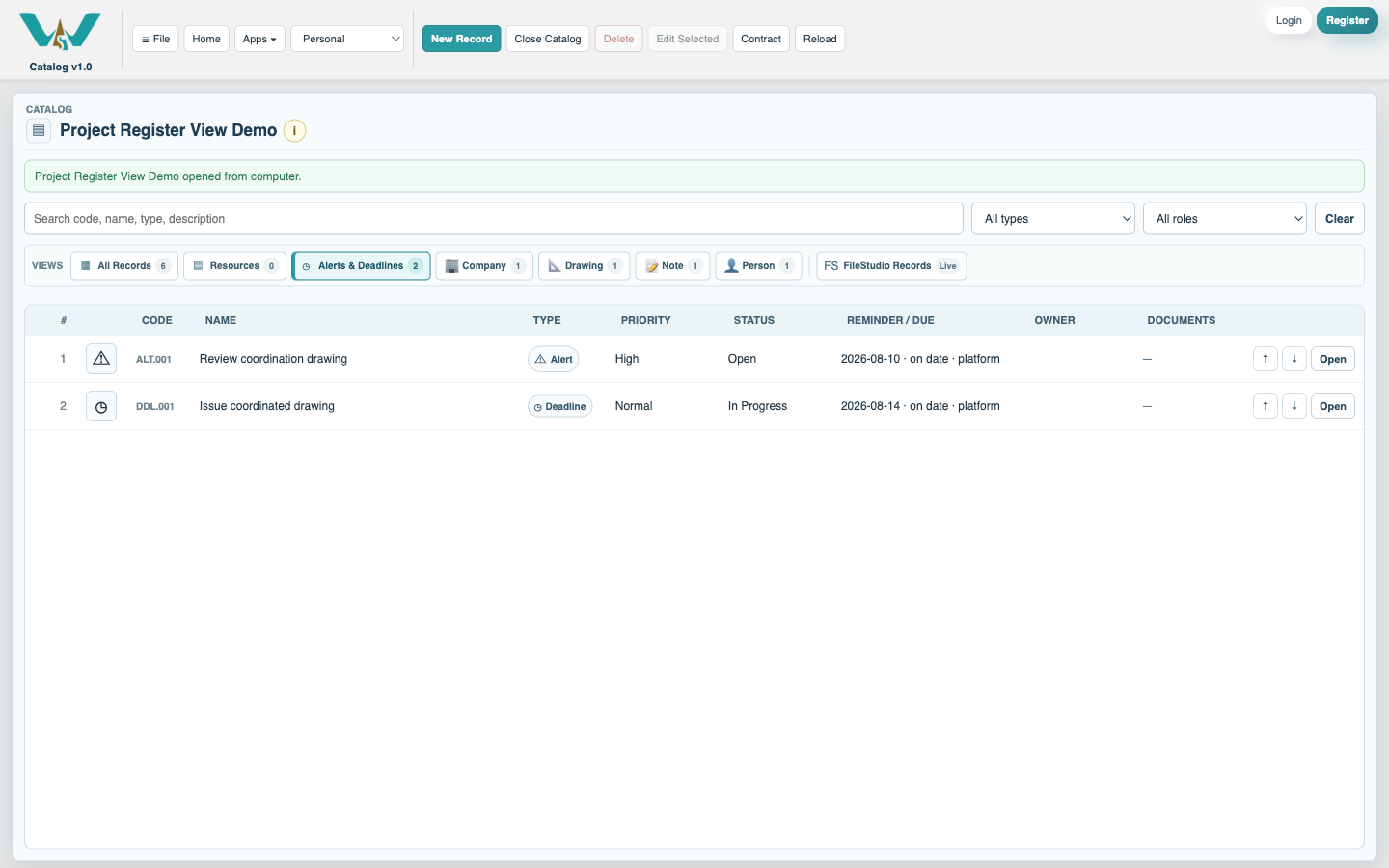Move Issue coordinated drawing row up

tap(1266, 406)
